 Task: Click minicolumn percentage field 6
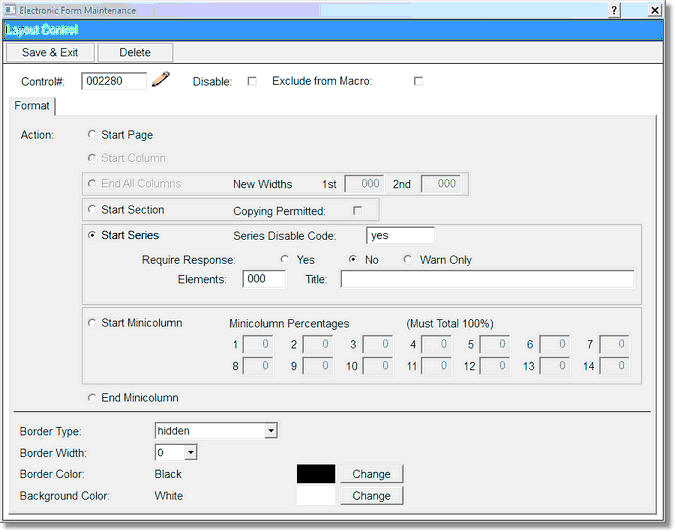(x=555, y=344)
